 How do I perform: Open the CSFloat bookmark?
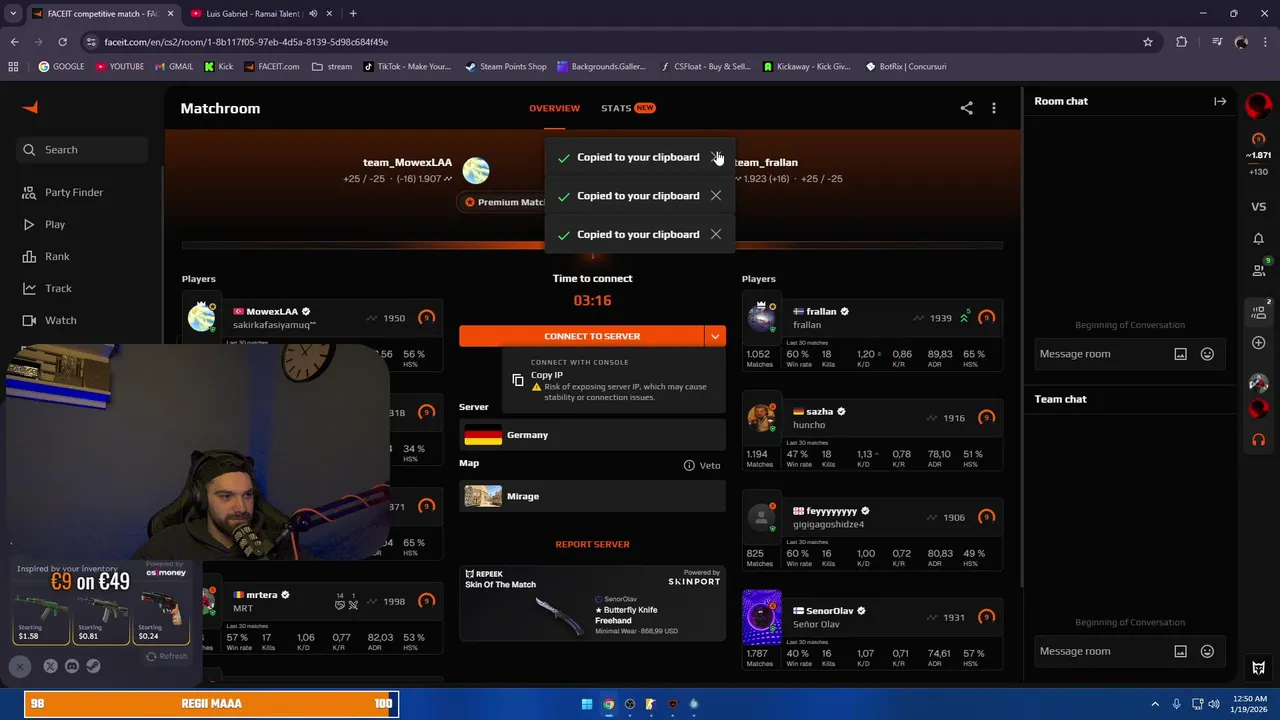pyautogui.click(x=706, y=67)
